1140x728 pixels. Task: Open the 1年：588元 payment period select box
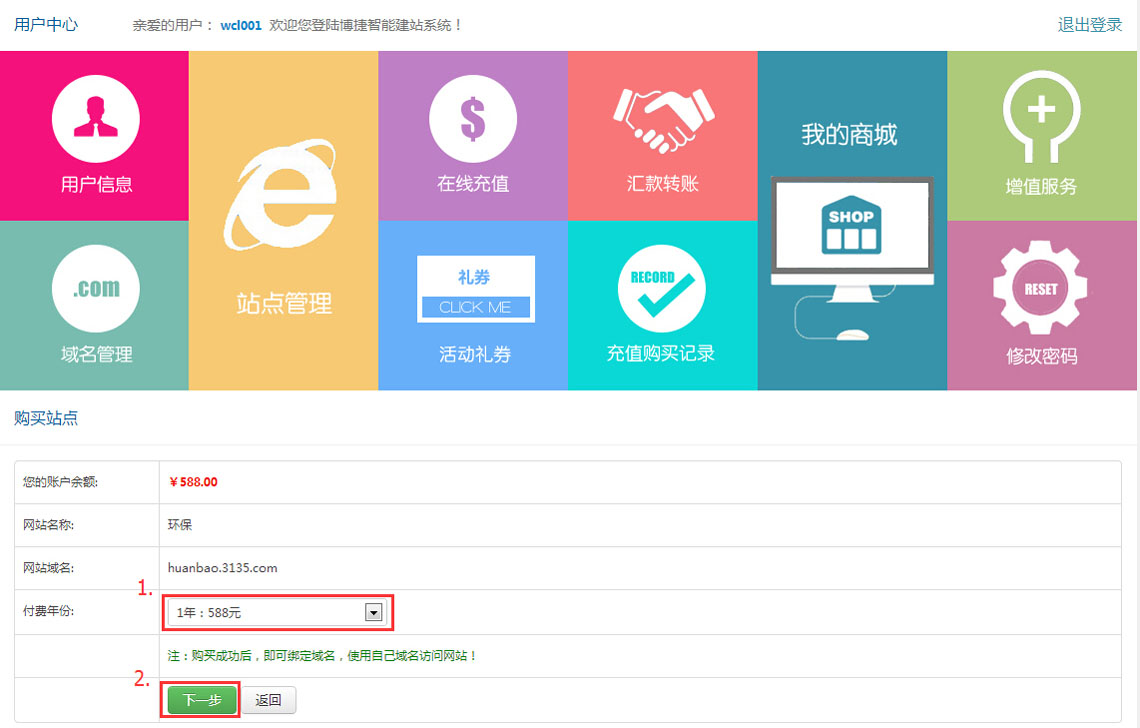(268, 612)
